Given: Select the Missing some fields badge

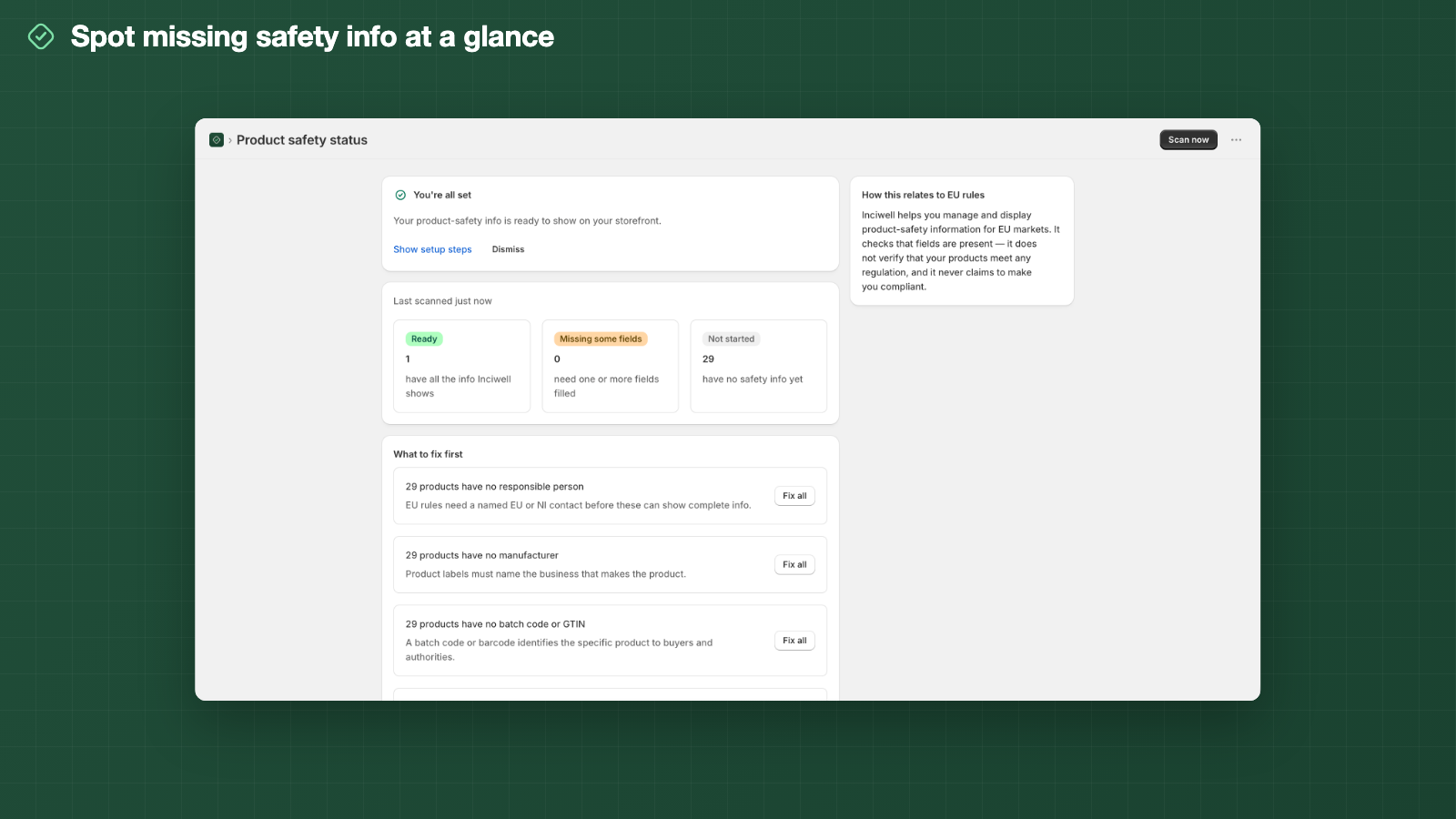Looking at the screenshot, I should 601,339.
